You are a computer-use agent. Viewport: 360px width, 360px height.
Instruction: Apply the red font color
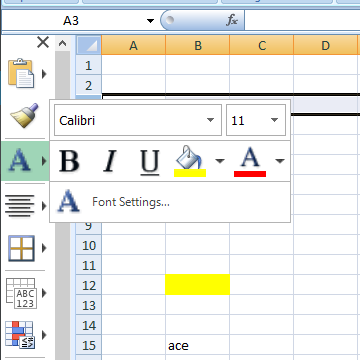[x=250, y=161]
